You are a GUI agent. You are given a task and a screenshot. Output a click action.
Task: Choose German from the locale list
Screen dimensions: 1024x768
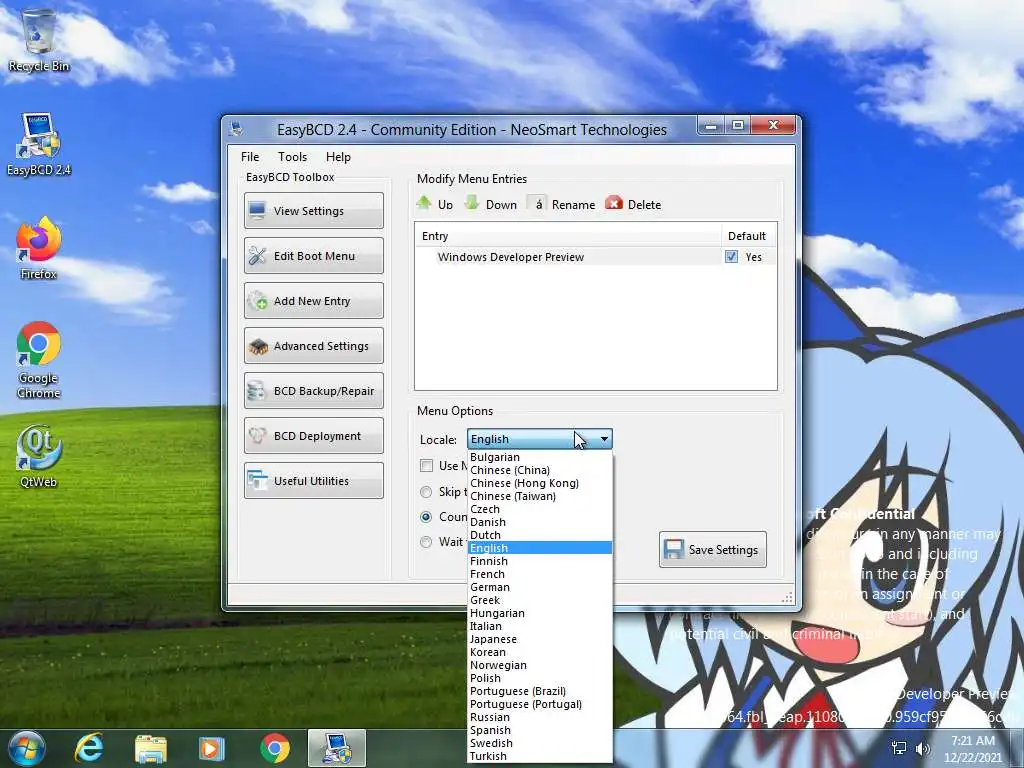point(539,587)
